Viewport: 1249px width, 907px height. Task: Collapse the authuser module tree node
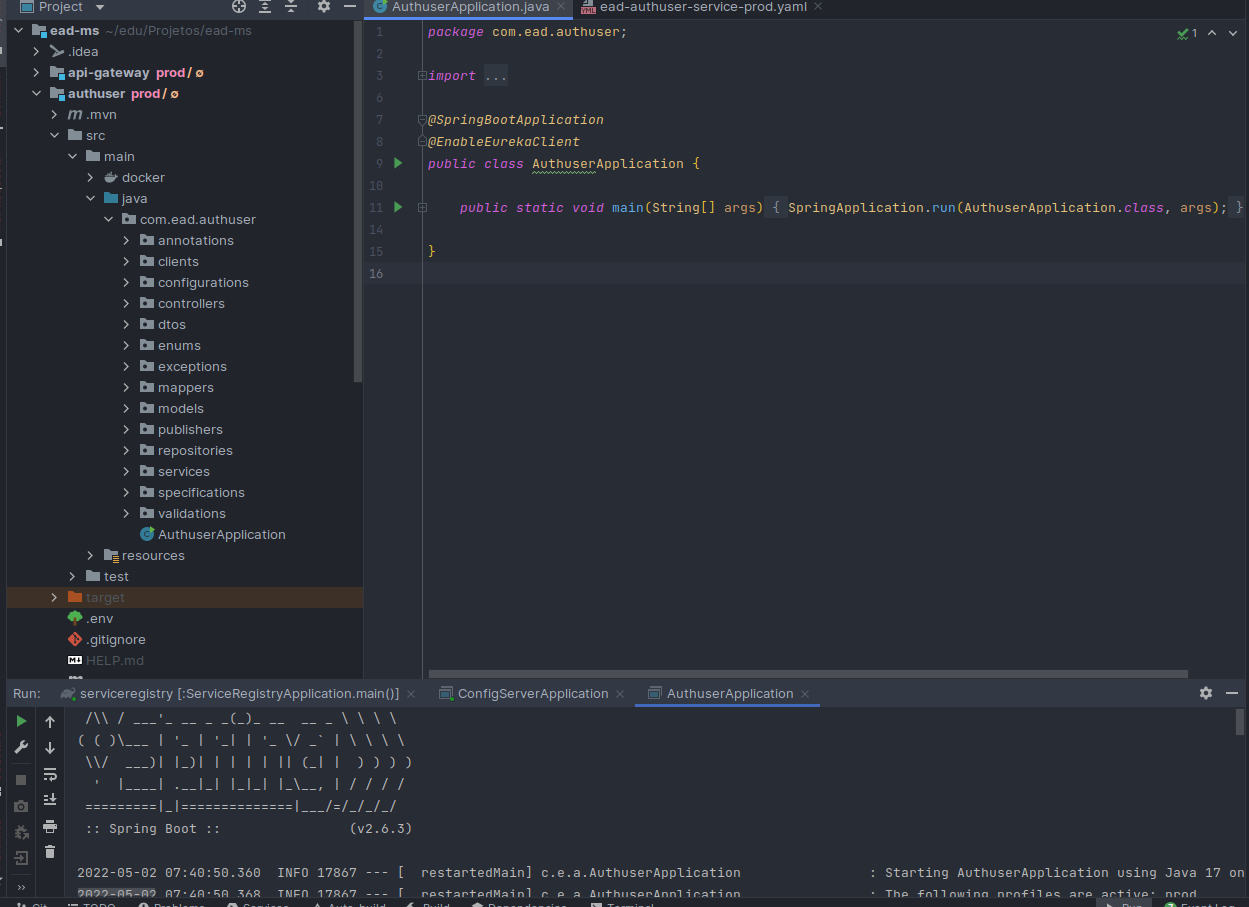(x=37, y=94)
